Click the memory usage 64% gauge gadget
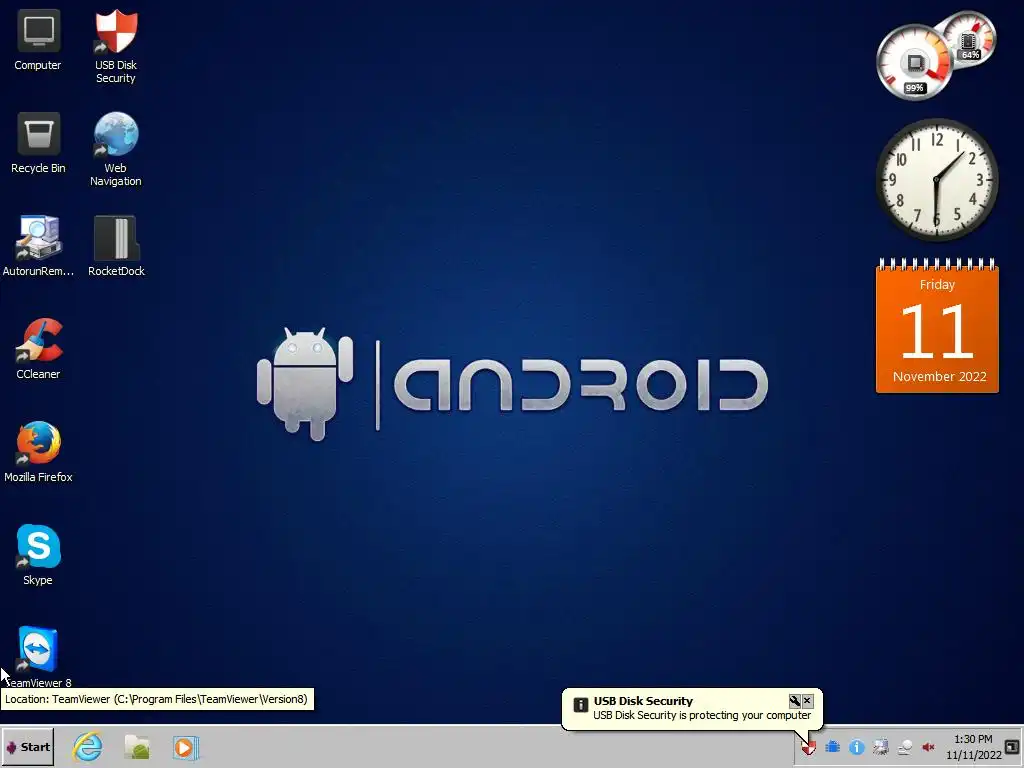Image resolution: width=1024 pixels, height=768 pixels. click(969, 40)
